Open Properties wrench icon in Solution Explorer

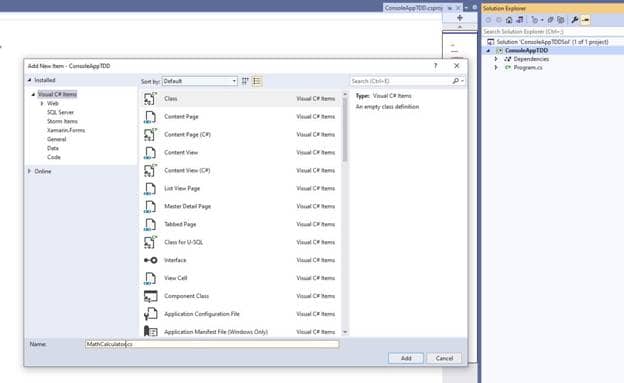574,20
